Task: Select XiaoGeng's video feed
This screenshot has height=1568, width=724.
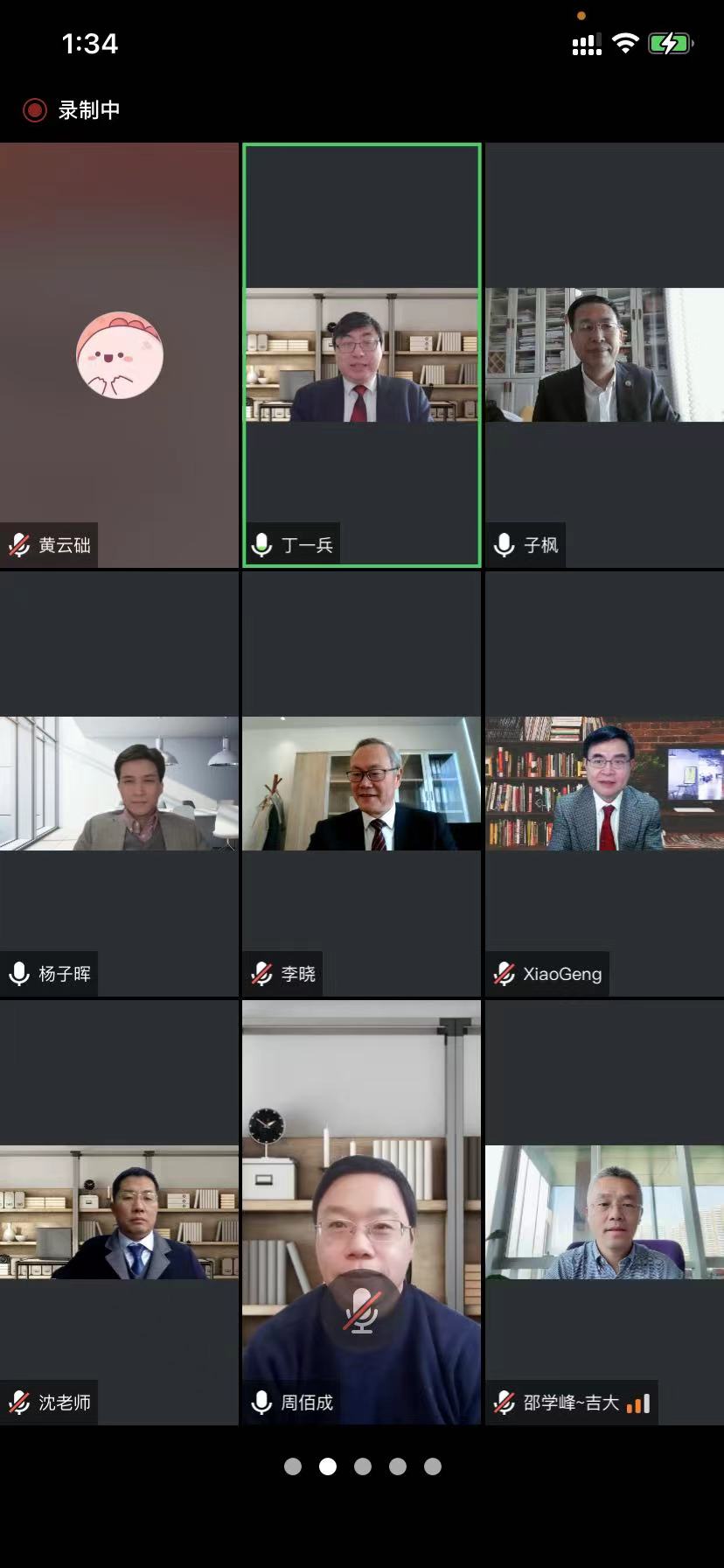Action: pyautogui.click(x=605, y=784)
